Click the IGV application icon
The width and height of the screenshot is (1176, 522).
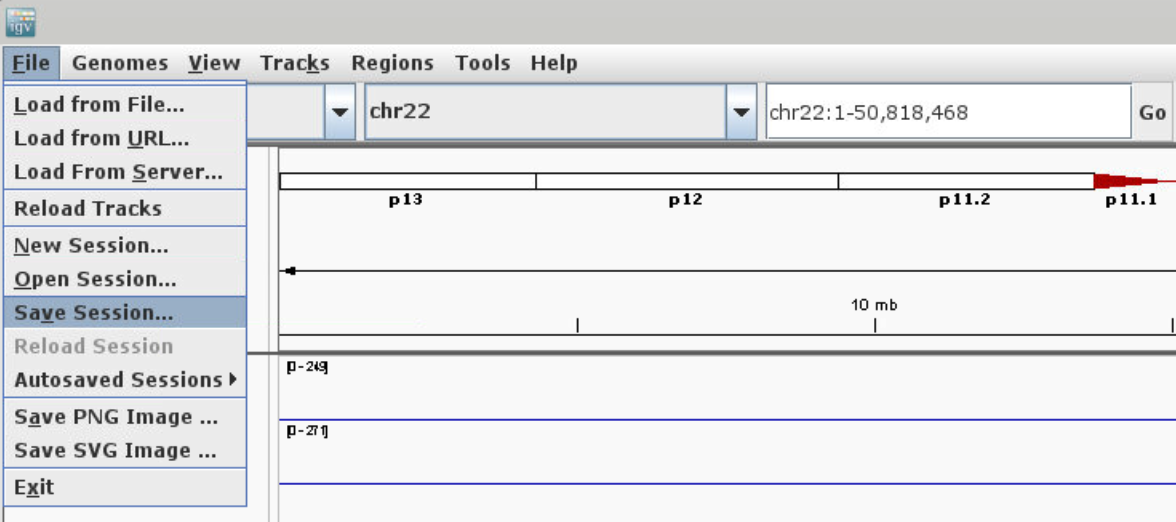click(20, 22)
